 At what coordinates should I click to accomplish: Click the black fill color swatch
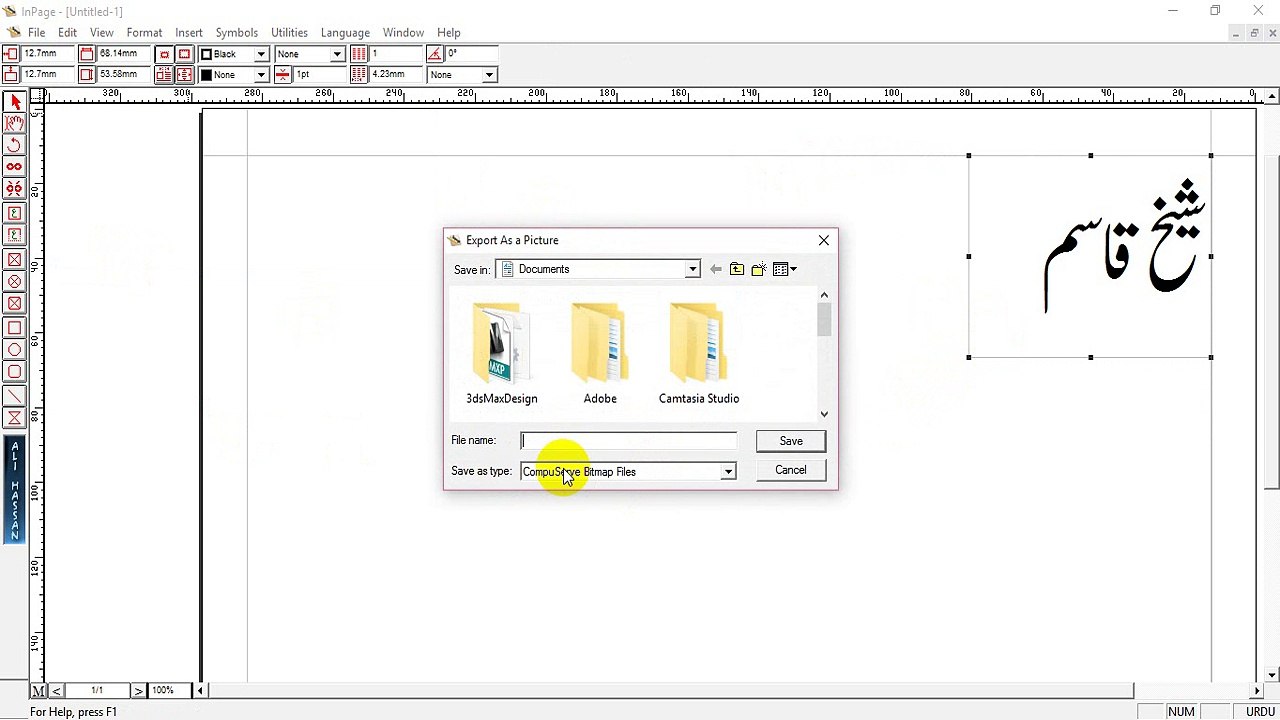pos(207,75)
